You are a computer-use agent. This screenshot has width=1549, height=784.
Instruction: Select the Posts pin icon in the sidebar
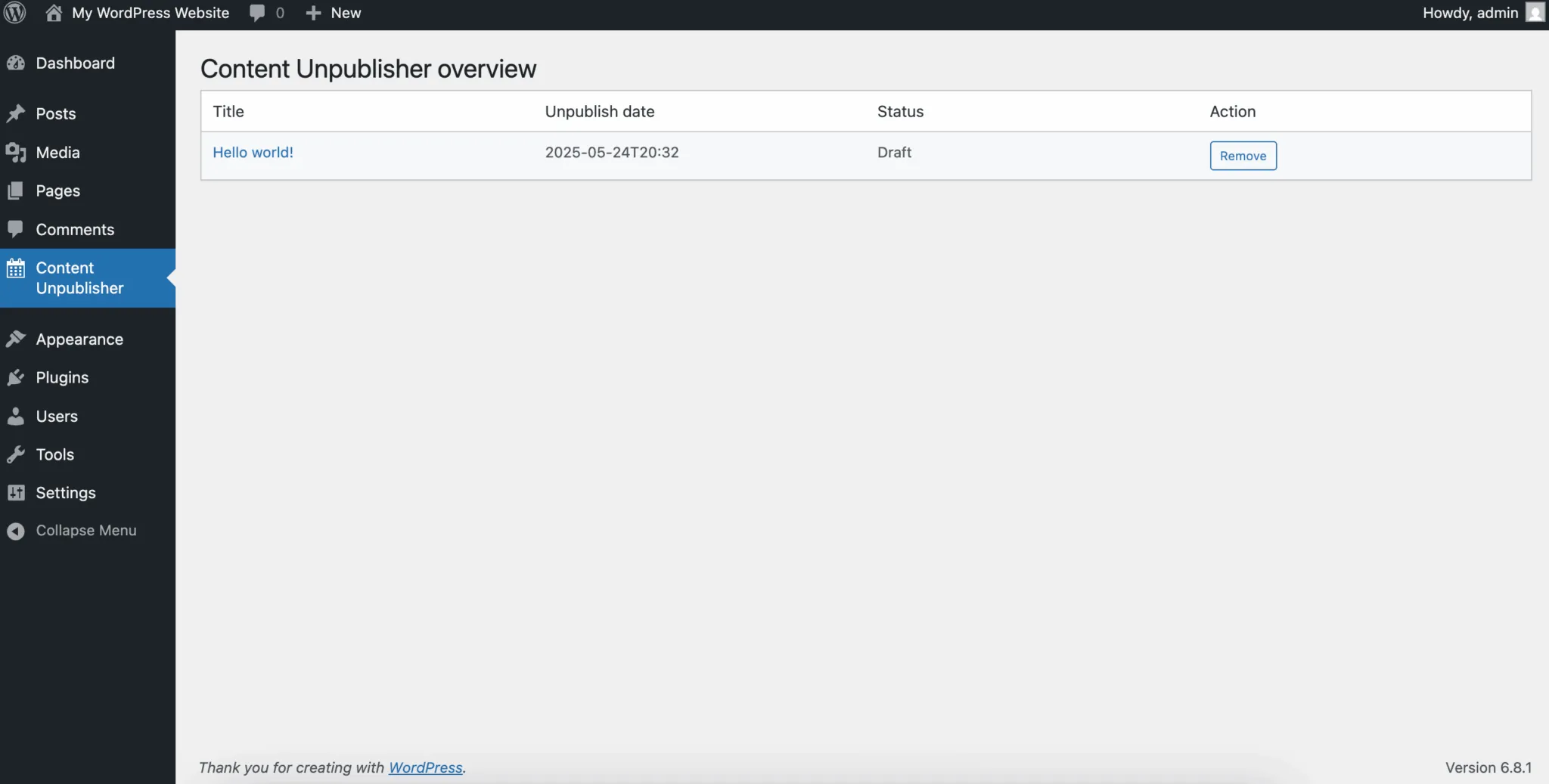(x=17, y=113)
